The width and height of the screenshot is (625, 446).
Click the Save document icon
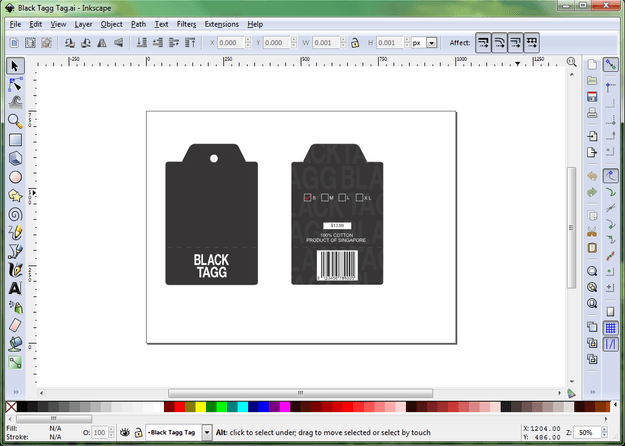pos(592,97)
